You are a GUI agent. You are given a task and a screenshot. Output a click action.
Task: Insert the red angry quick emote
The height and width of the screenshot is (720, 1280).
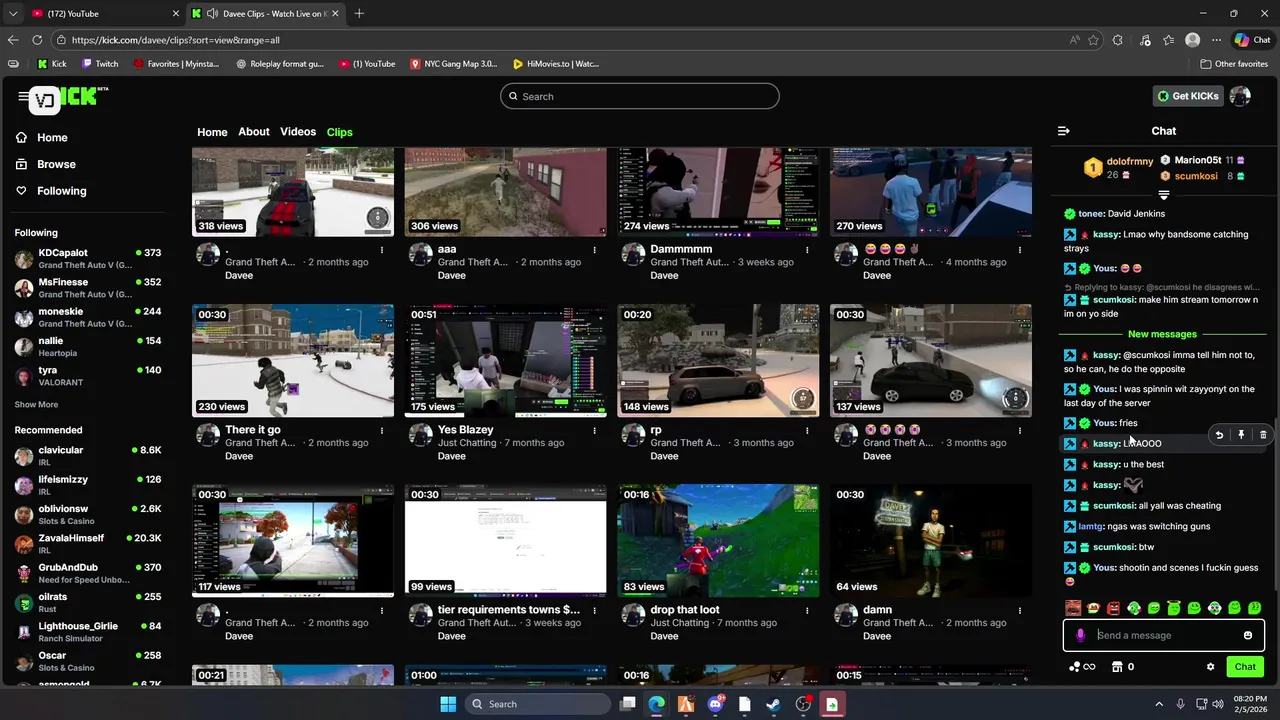pyautogui.click(x=1113, y=608)
